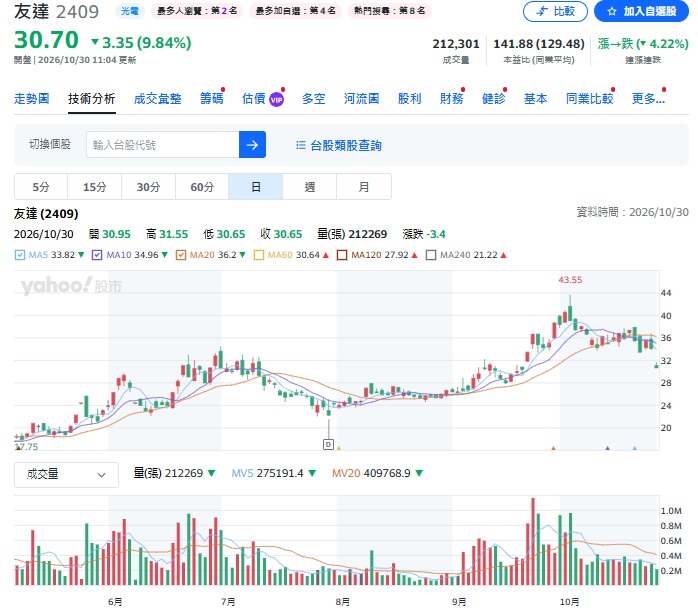698x613 pixels.
Task: Open the 股利 tab
Action: pyautogui.click(x=410, y=99)
